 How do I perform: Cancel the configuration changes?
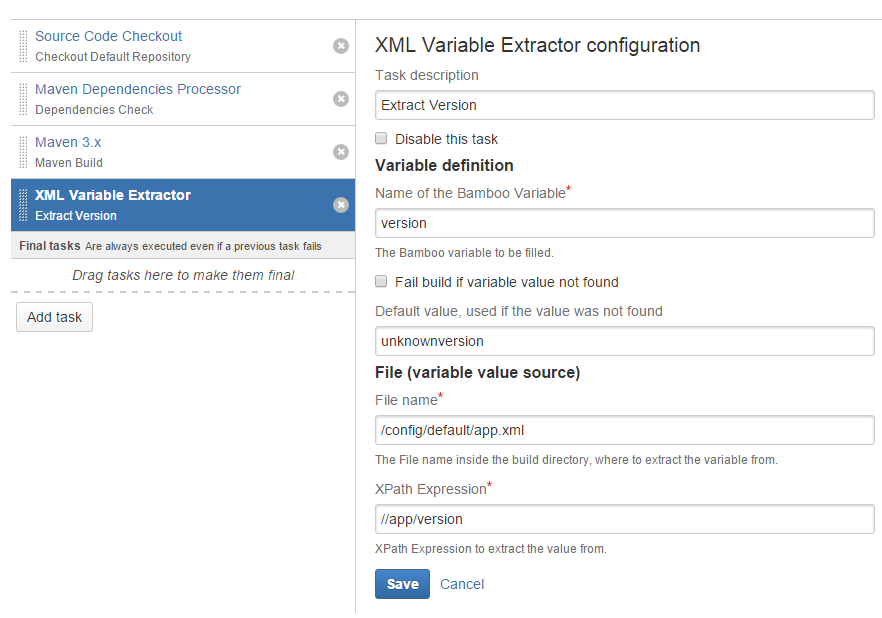click(x=462, y=584)
